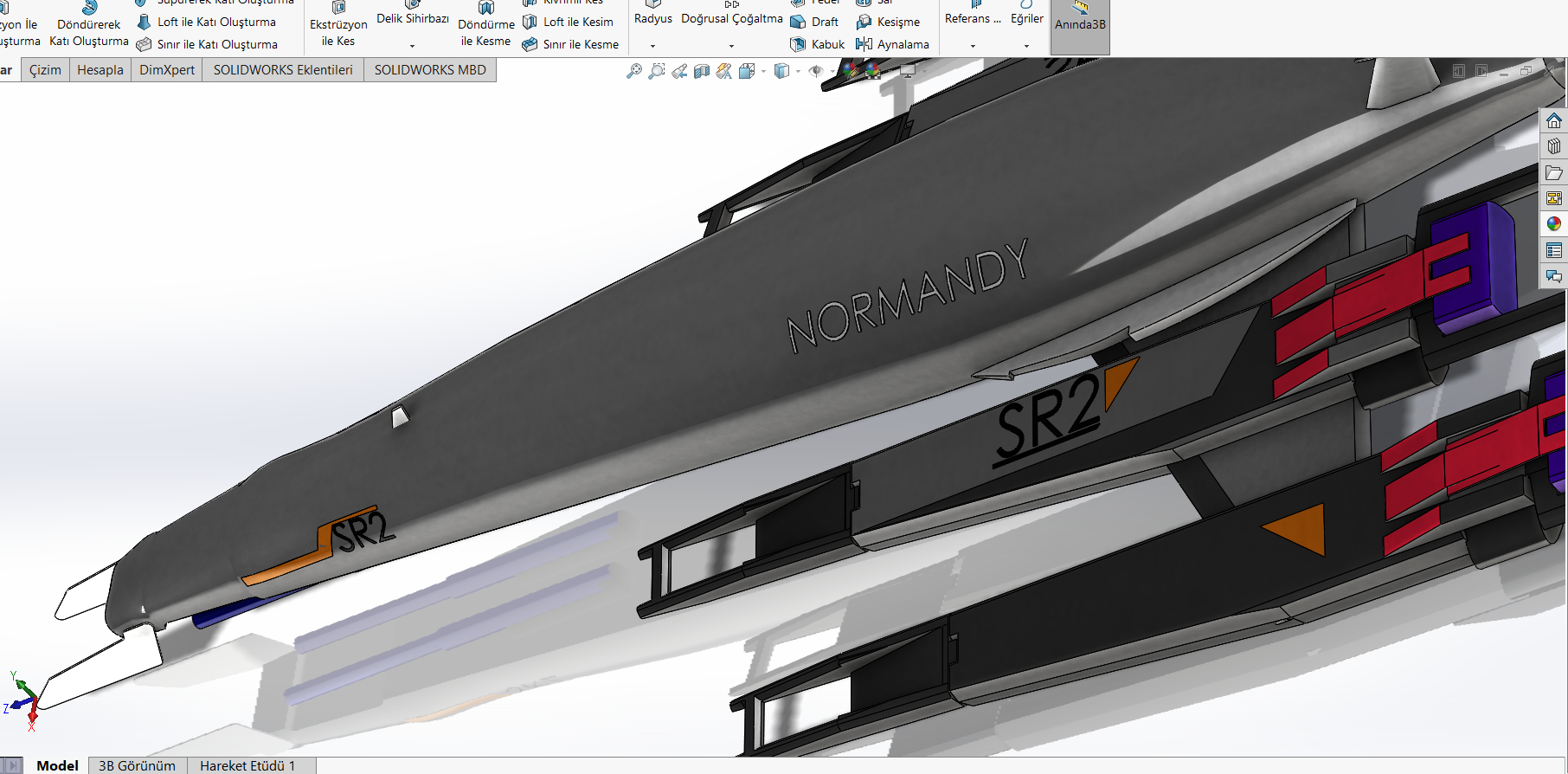
Task: Click the Display Style cube icon
Action: coord(781,71)
